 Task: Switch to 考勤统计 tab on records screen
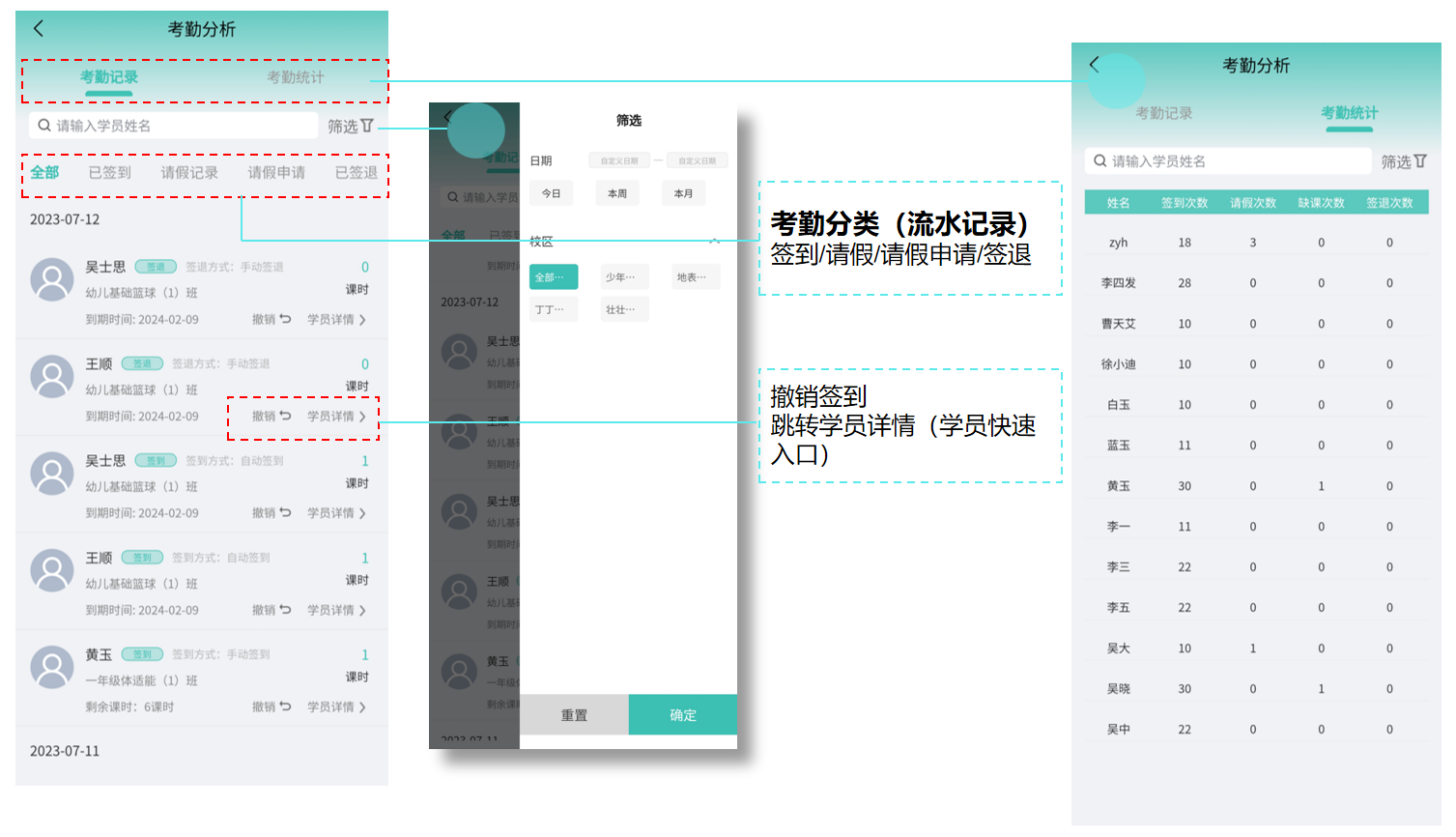pyautogui.click(x=296, y=77)
